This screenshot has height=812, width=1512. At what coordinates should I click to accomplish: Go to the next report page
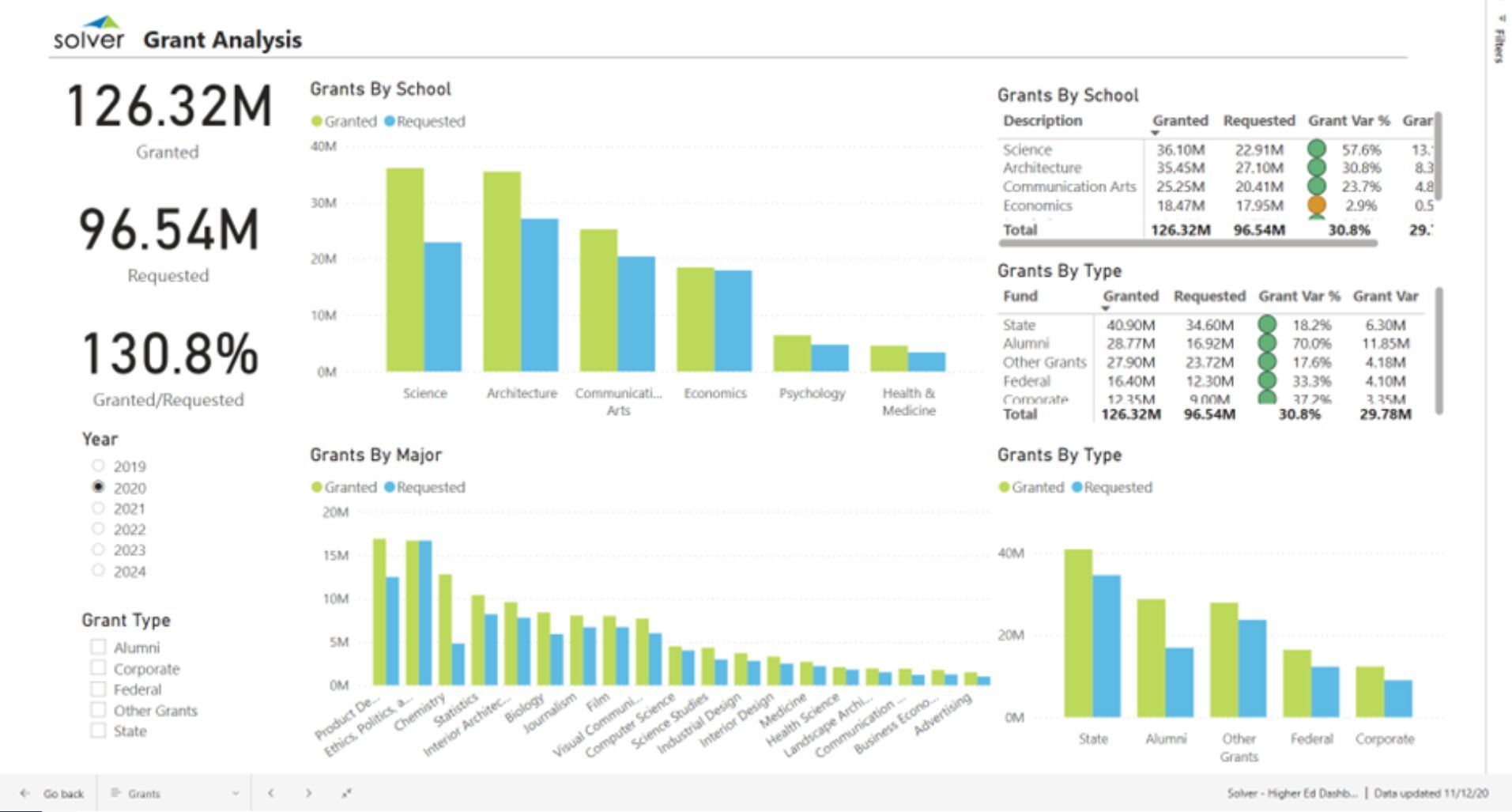308,793
